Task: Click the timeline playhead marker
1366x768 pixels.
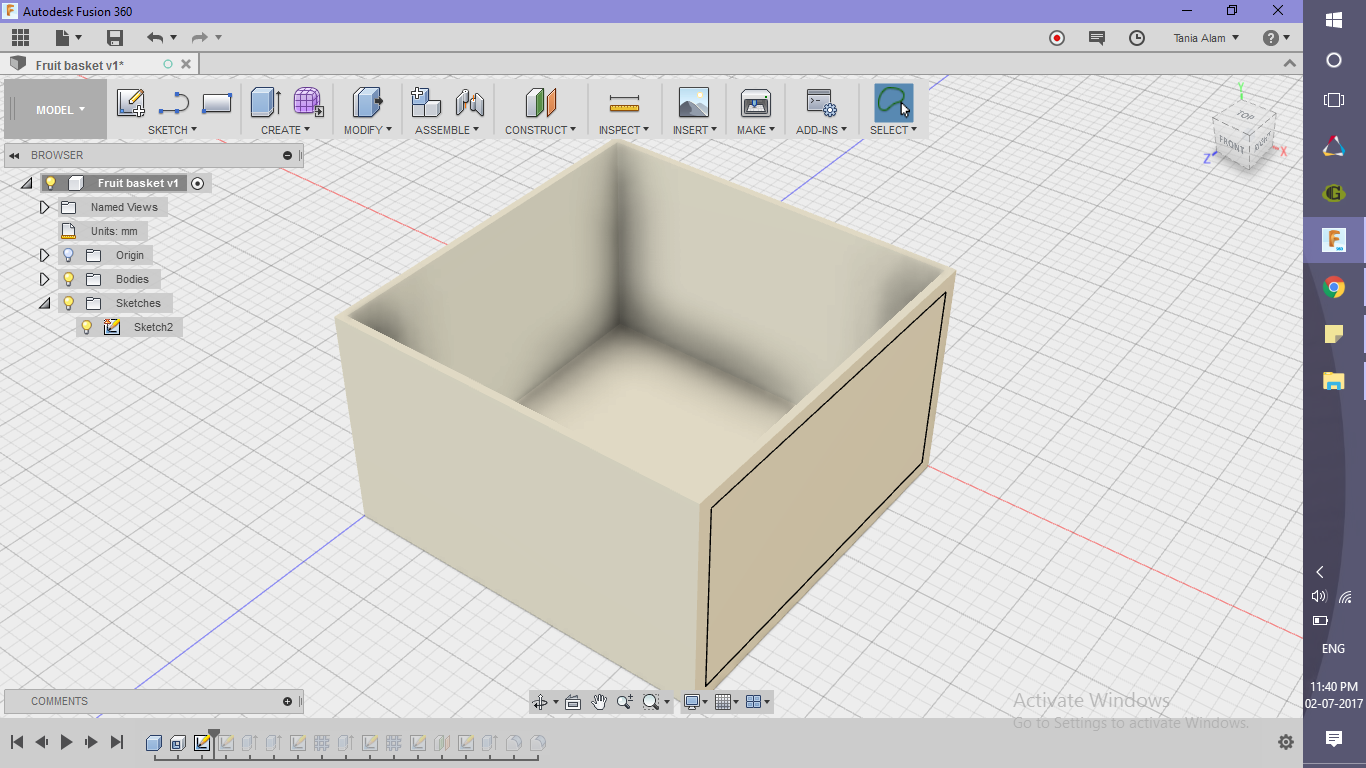Action: pos(214,735)
